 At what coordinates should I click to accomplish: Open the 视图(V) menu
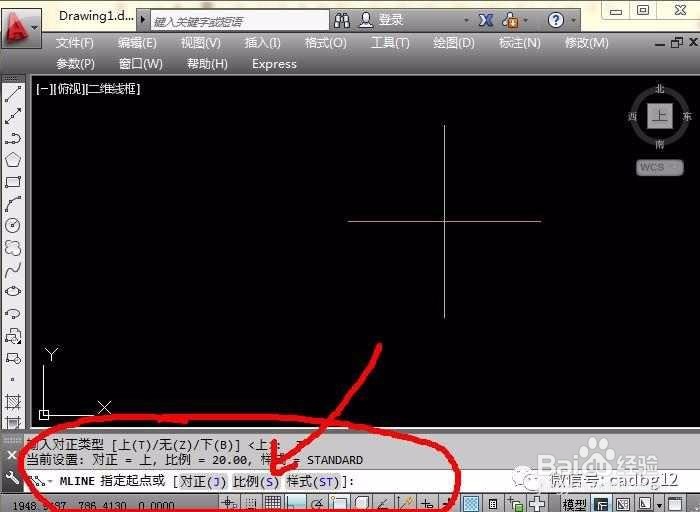click(201, 43)
